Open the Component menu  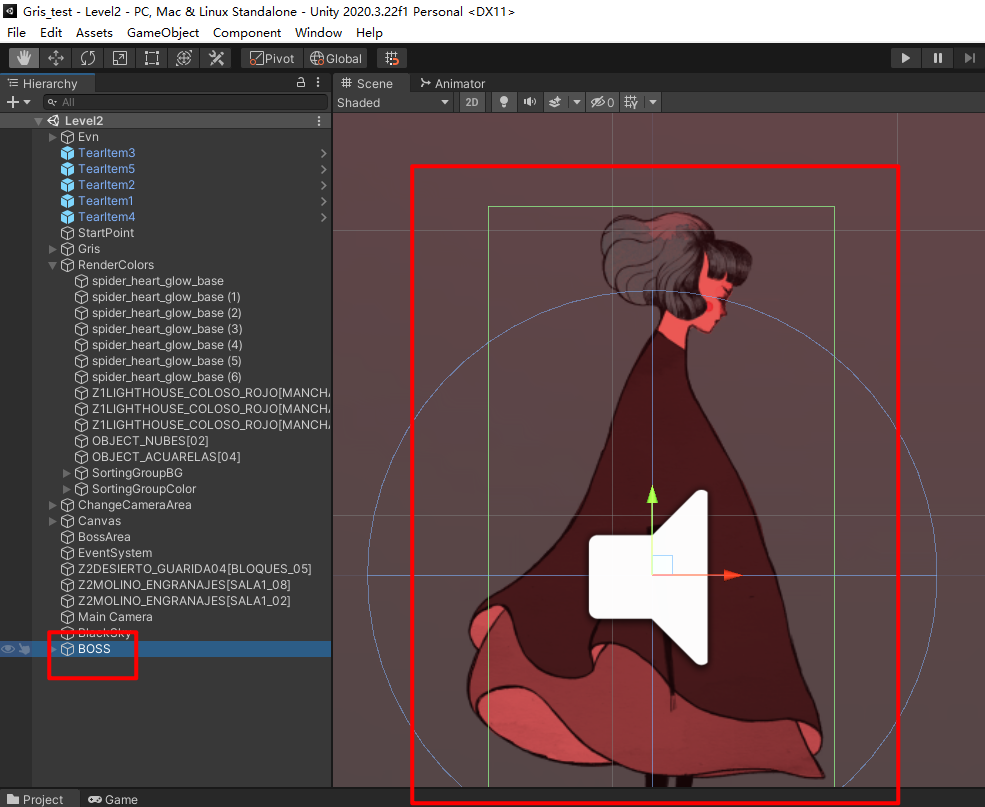(247, 33)
